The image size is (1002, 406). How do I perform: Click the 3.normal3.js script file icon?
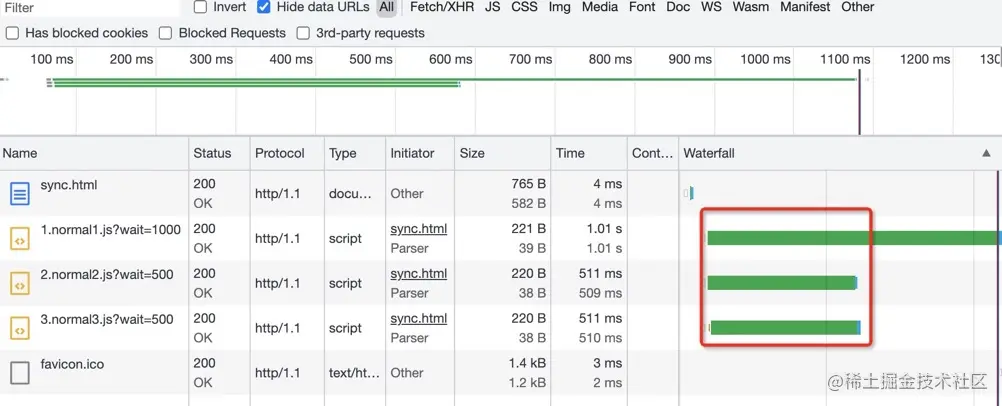pyautogui.click(x=20, y=328)
